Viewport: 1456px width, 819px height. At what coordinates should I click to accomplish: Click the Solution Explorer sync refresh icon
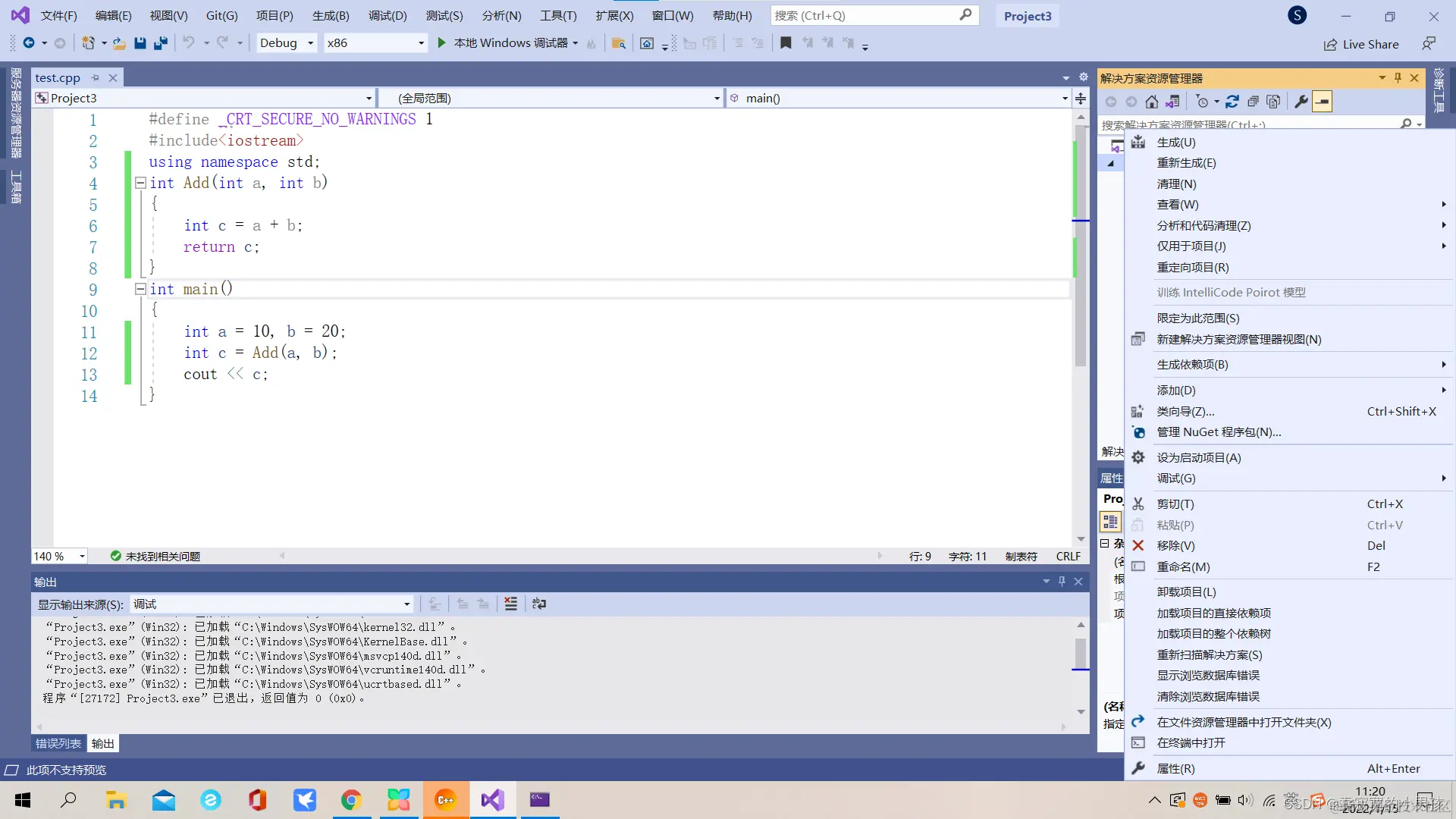tap(1232, 102)
